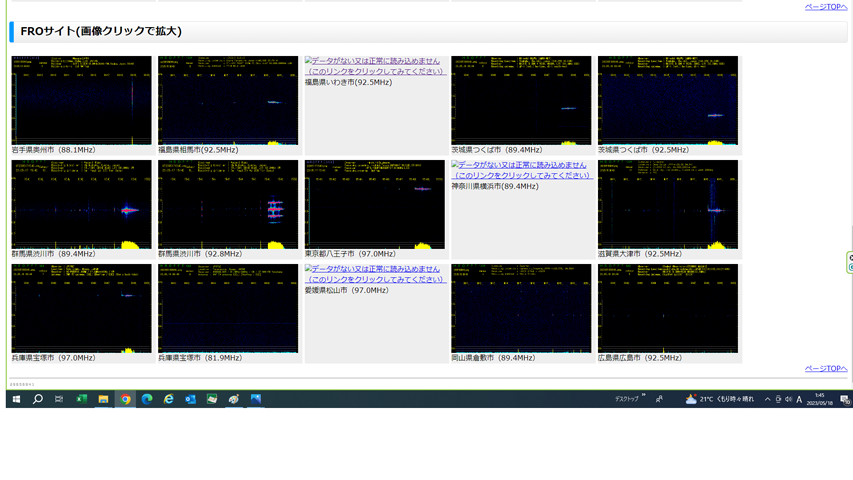Open the Photos app from the taskbar

click(256, 399)
